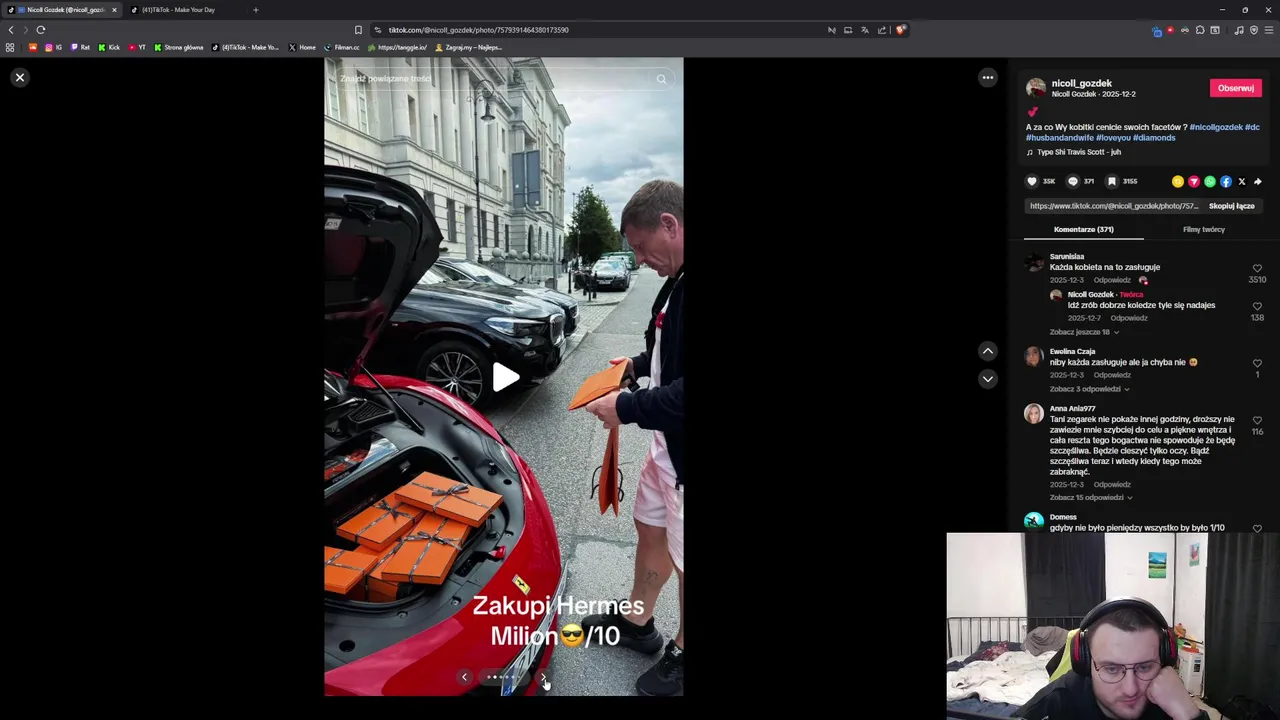
Task: Bookmark this page icon in address bar
Action: coord(358,30)
